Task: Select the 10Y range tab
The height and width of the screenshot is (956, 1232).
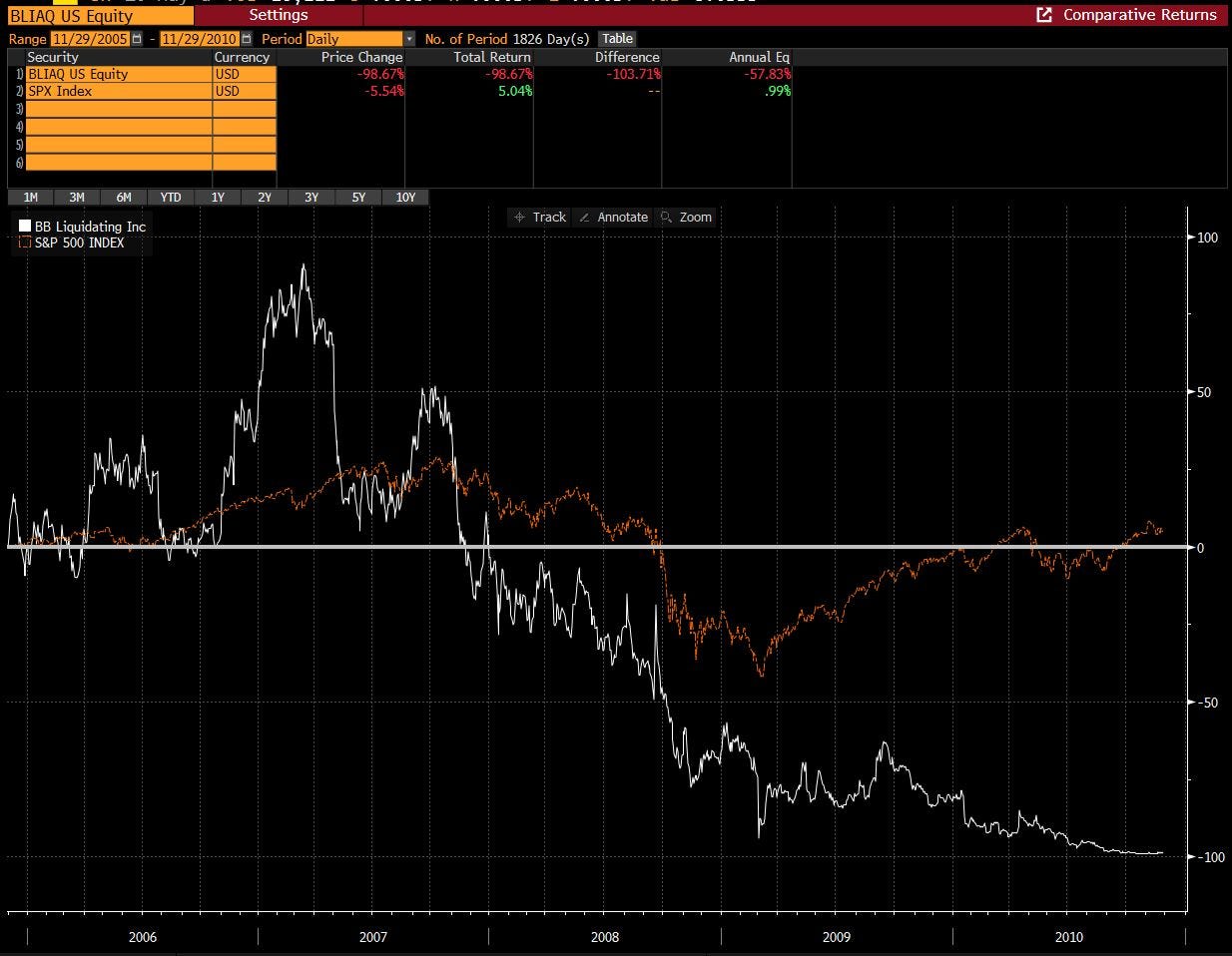Action: [405, 197]
